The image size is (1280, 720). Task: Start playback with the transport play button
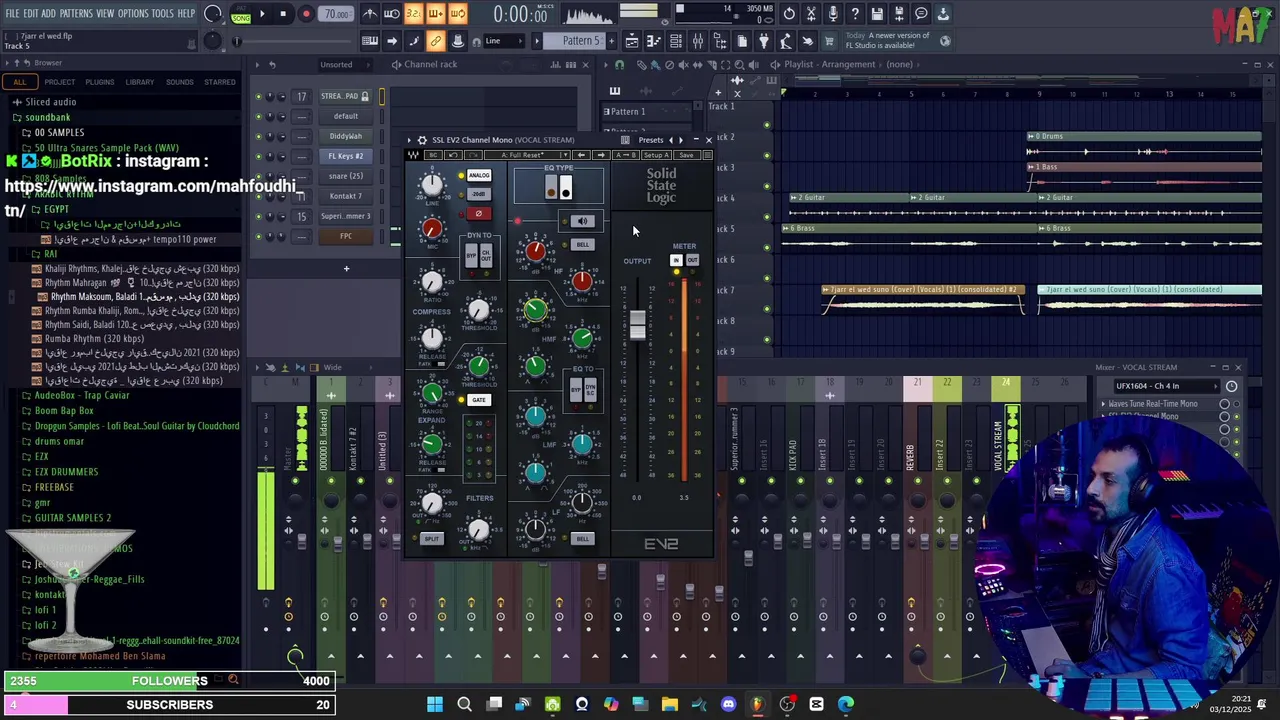[262, 14]
